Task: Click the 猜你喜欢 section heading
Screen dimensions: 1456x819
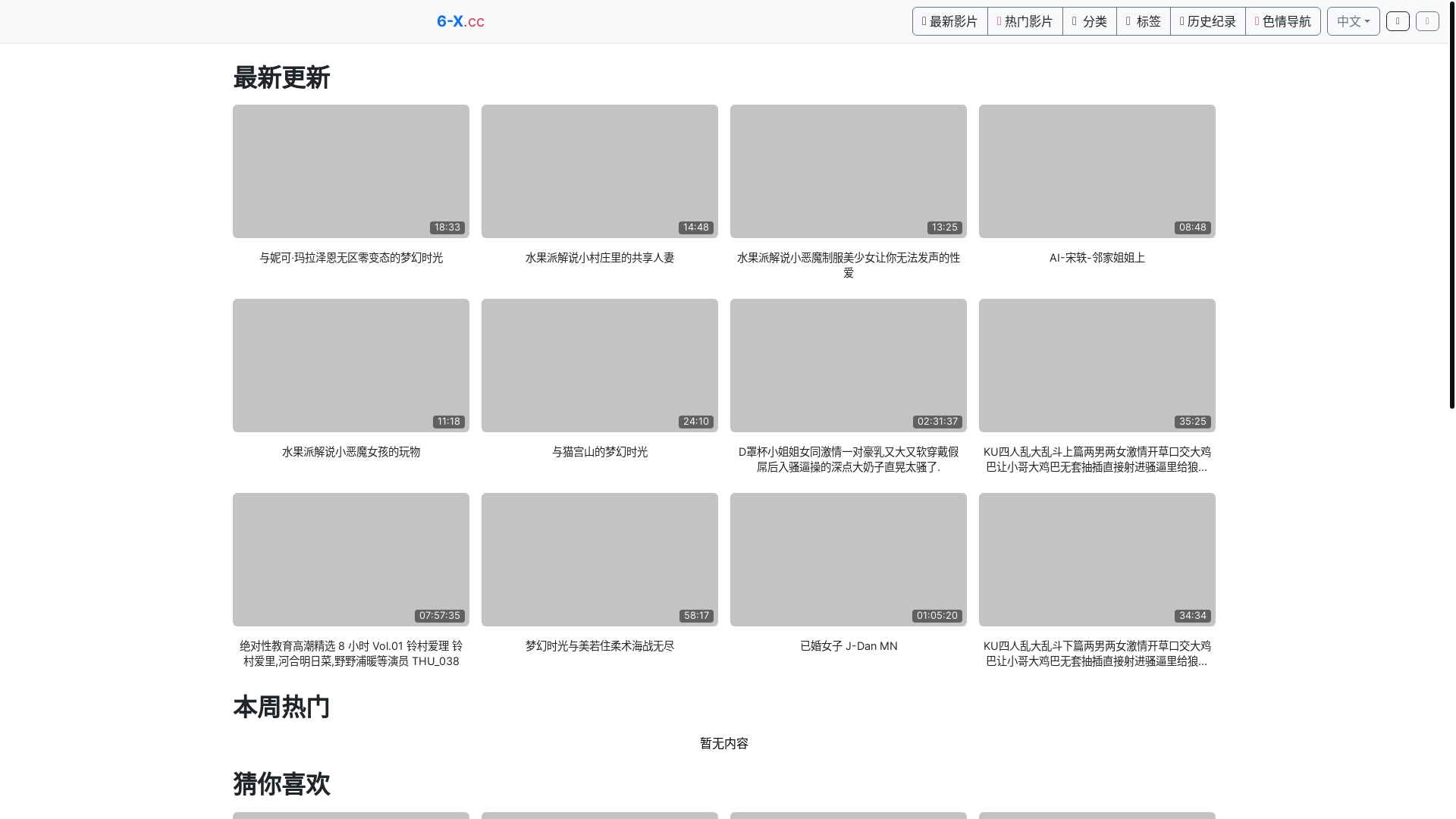Action: pos(281,783)
